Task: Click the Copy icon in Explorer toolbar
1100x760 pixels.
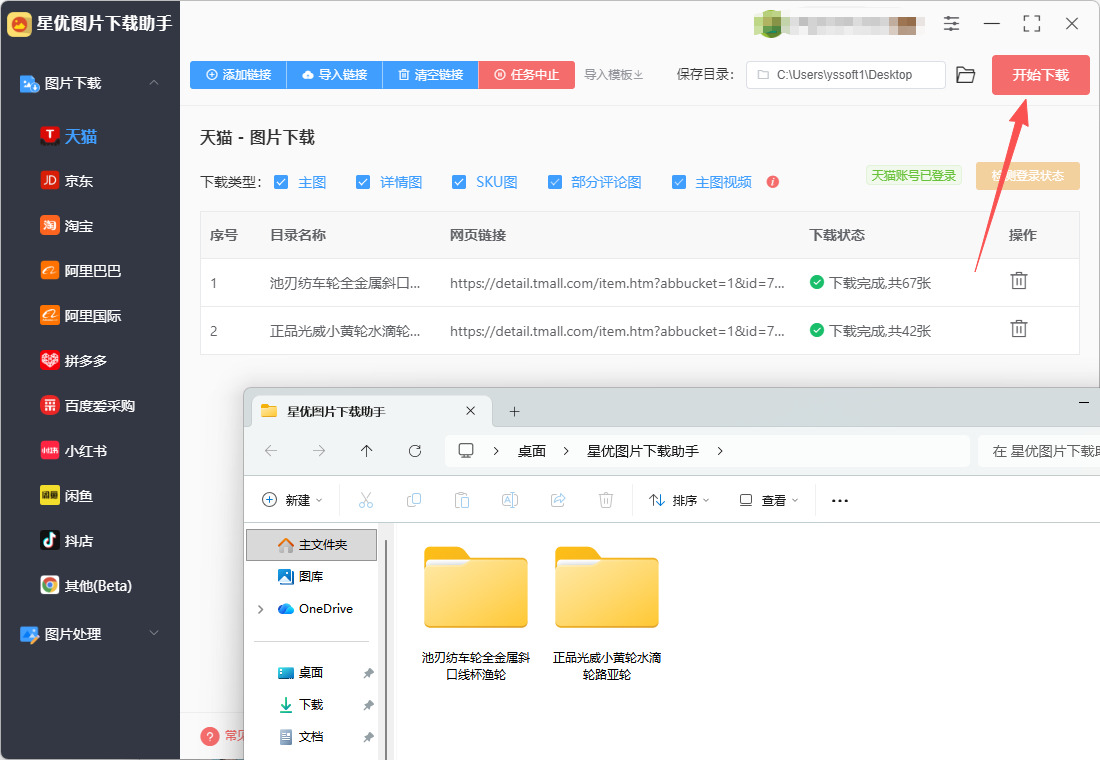Action: pos(414,500)
